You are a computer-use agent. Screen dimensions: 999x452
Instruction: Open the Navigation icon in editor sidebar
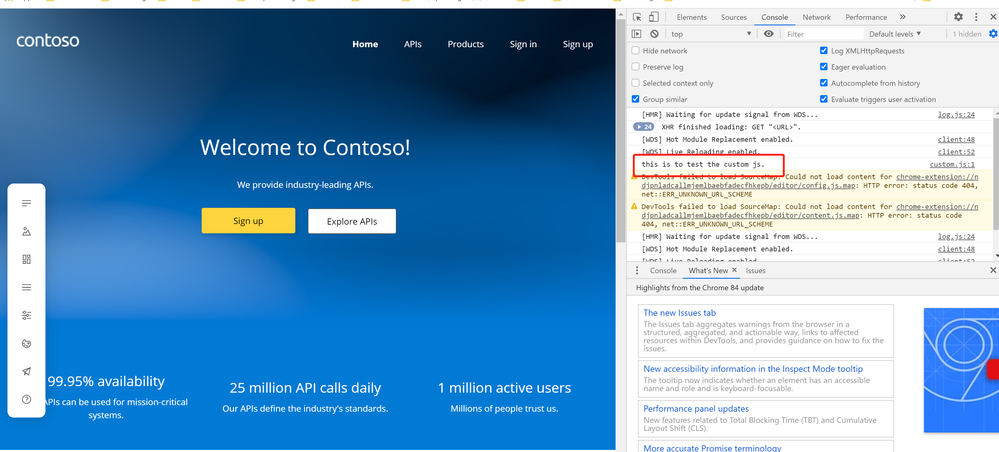26,288
